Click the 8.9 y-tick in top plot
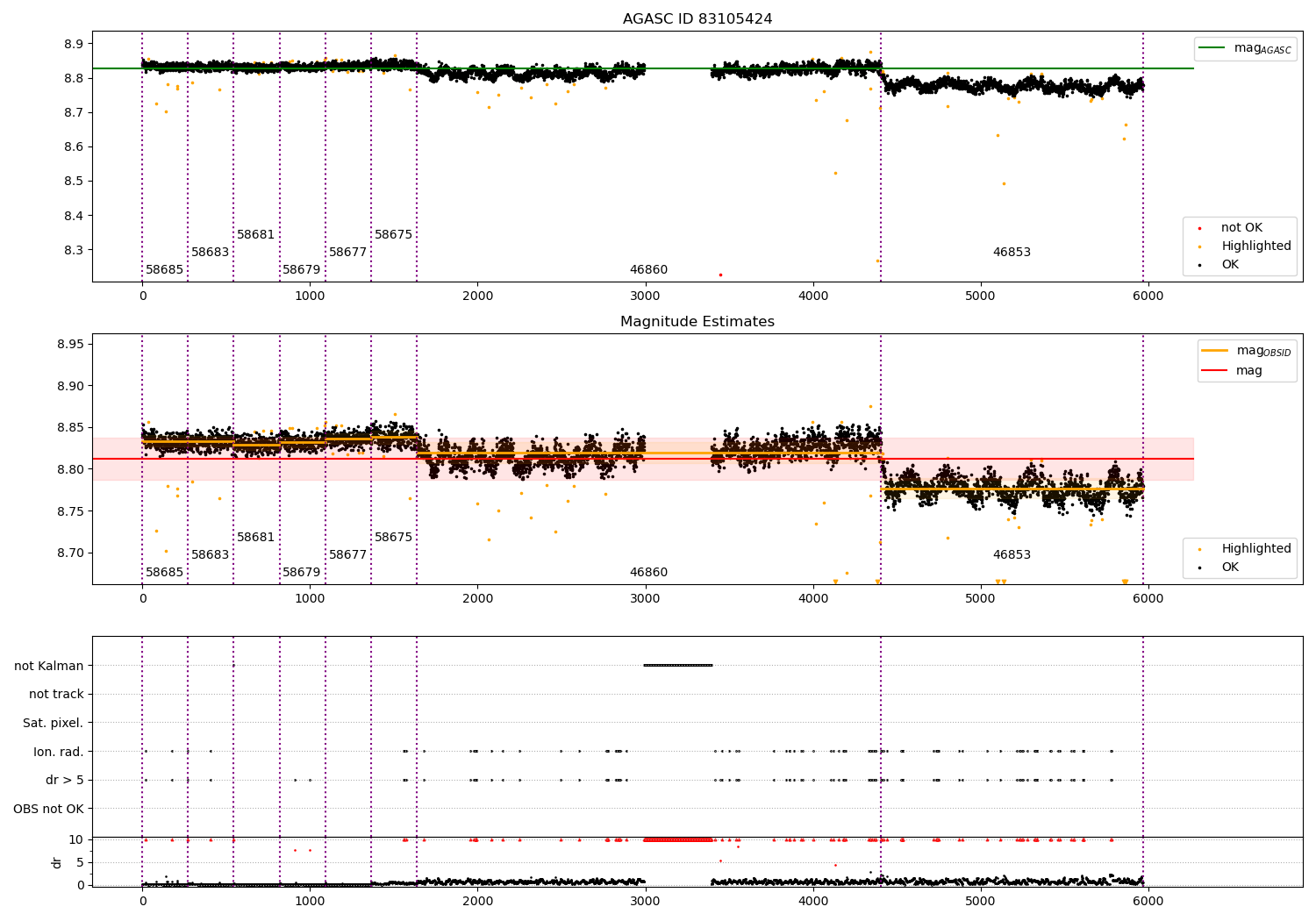 [x=74, y=44]
